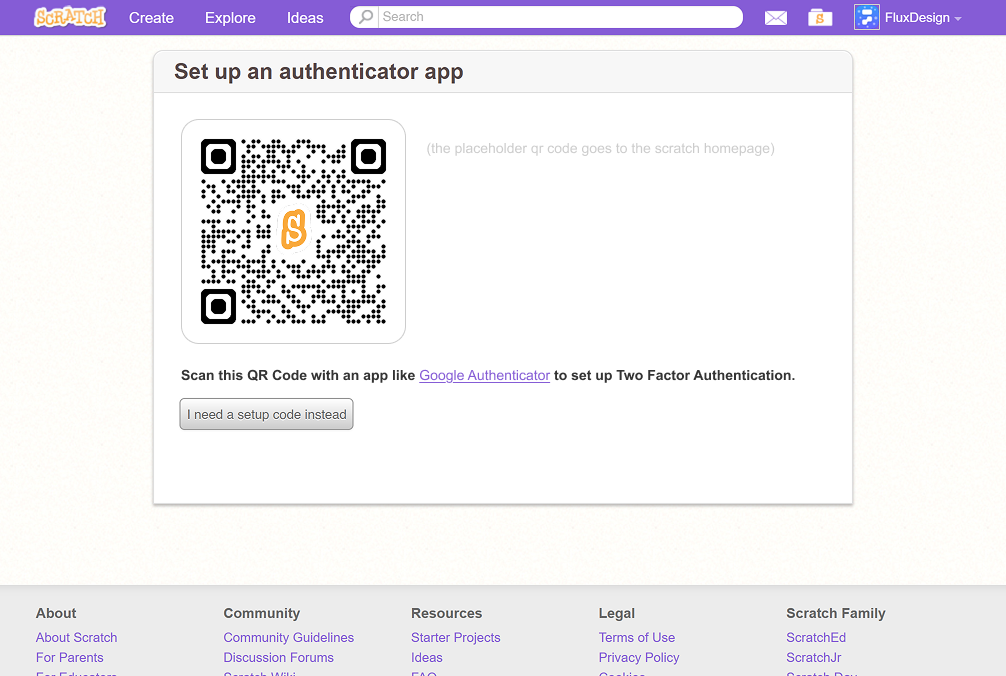The image size is (1006, 676).
Task: Click the 'Legal' footer heading
Action: point(617,613)
